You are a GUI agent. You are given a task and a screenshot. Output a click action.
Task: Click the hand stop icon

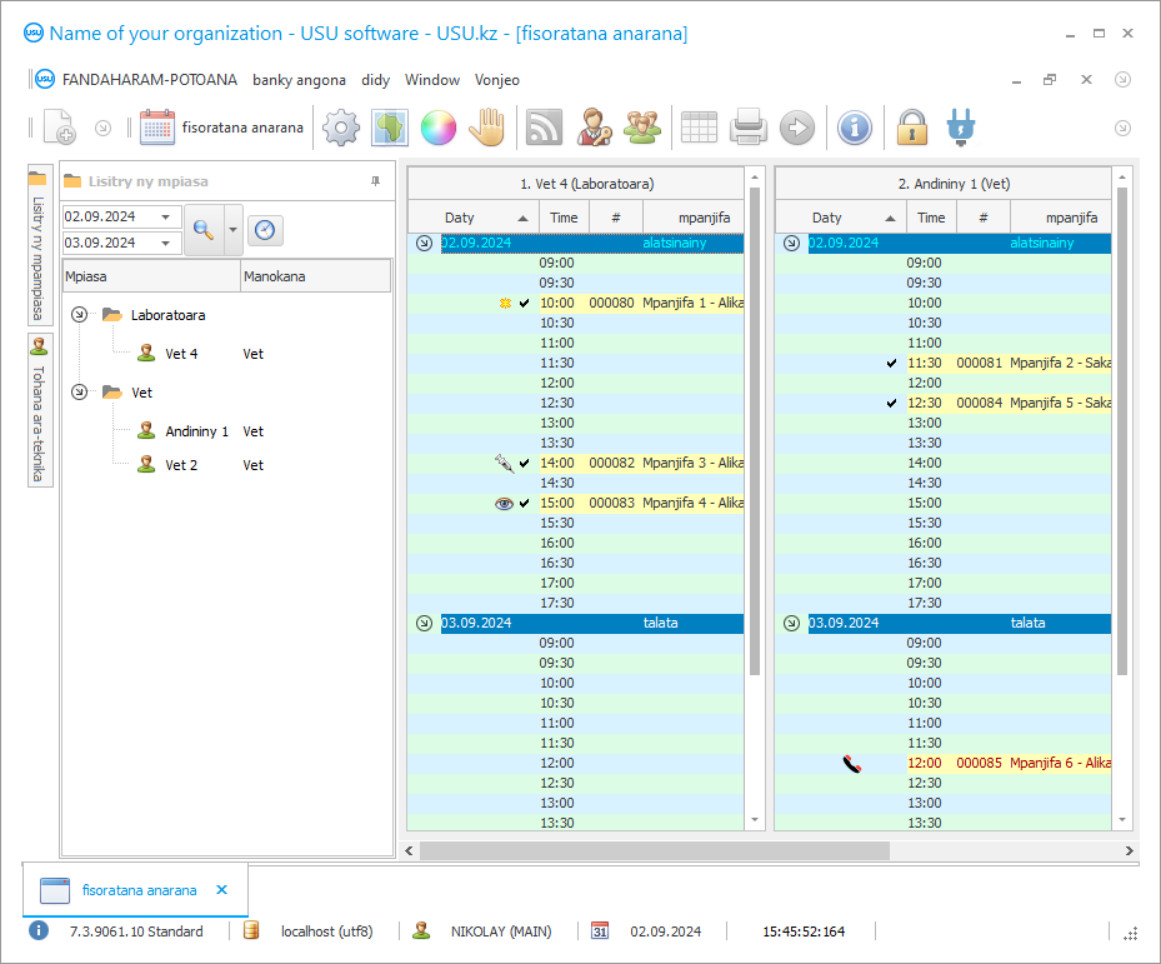coord(487,127)
